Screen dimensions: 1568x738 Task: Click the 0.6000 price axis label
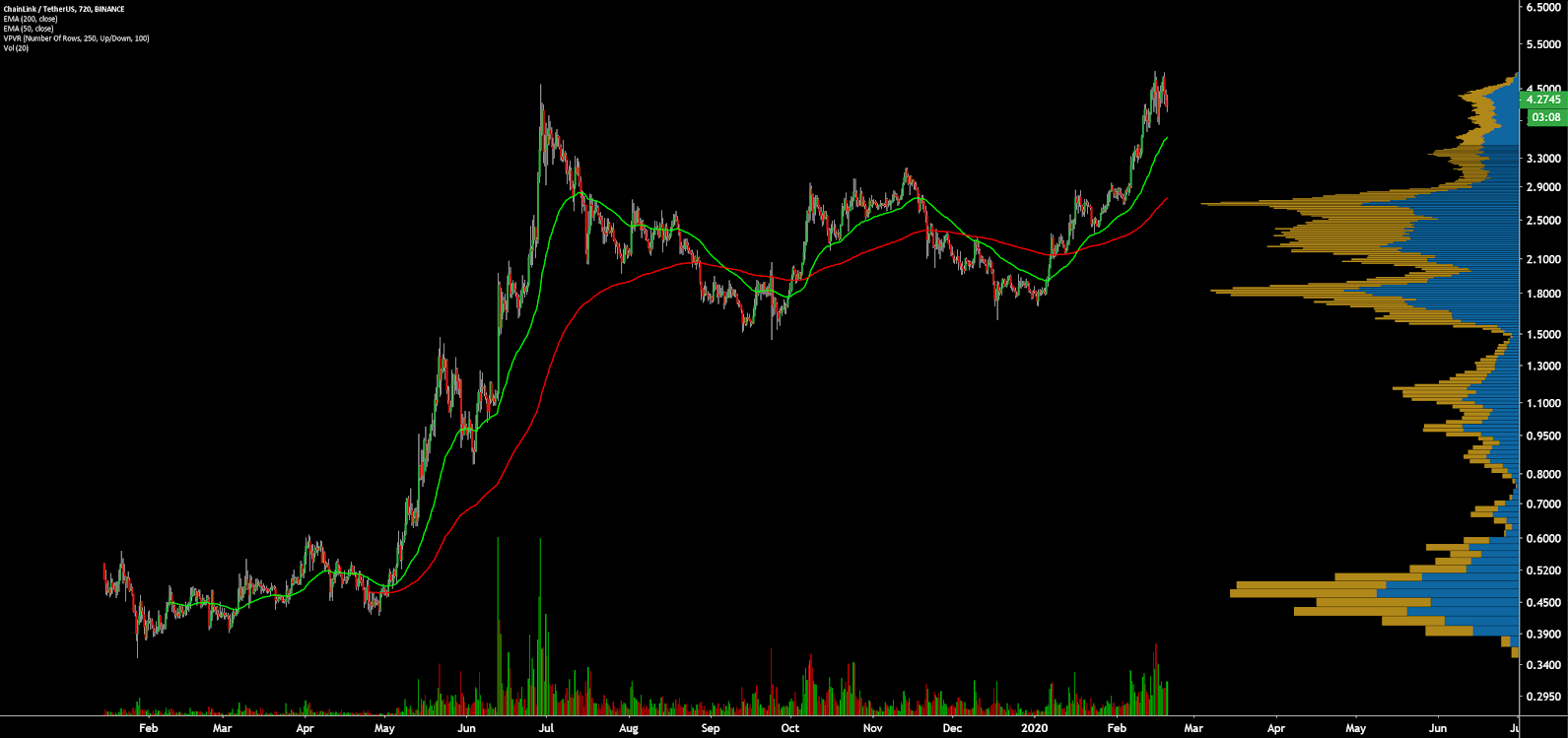1543,539
